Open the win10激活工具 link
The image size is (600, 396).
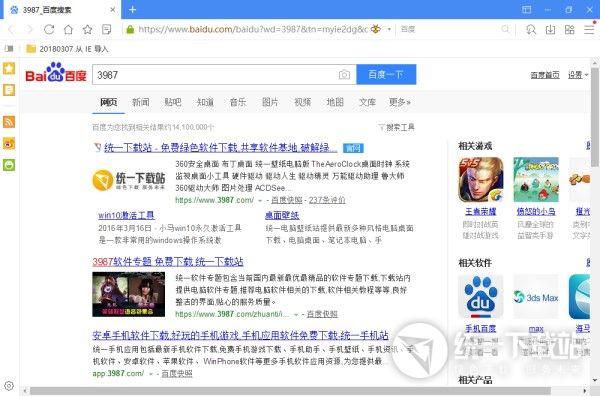tap(127, 215)
